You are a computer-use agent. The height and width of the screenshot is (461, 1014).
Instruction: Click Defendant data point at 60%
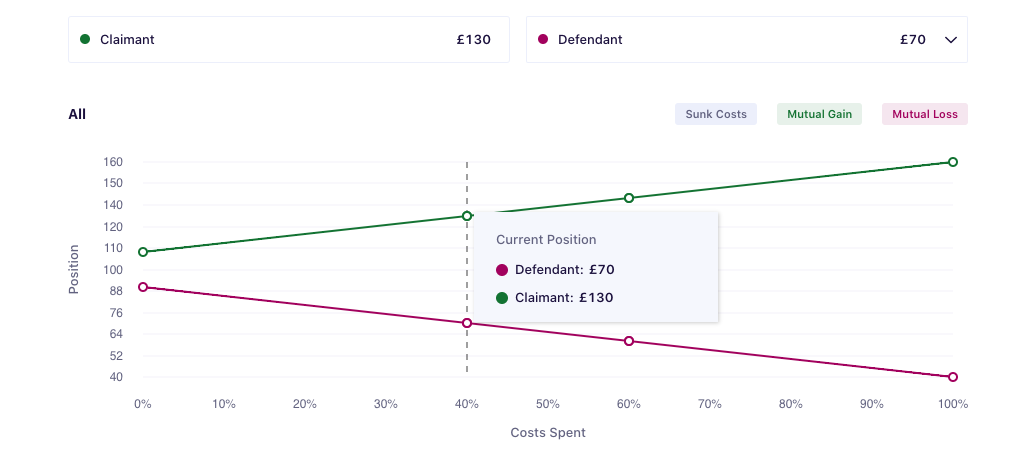tap(629, 341)
